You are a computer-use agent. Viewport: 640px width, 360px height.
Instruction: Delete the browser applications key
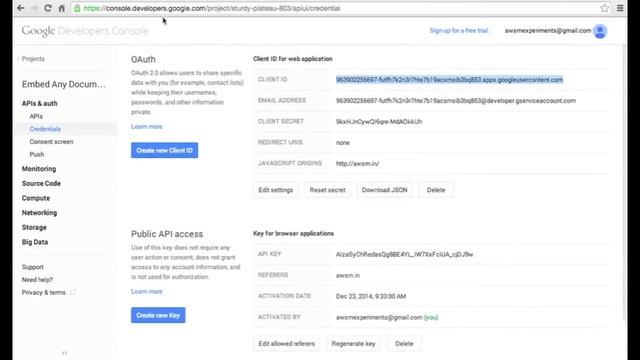click(404, 344)
